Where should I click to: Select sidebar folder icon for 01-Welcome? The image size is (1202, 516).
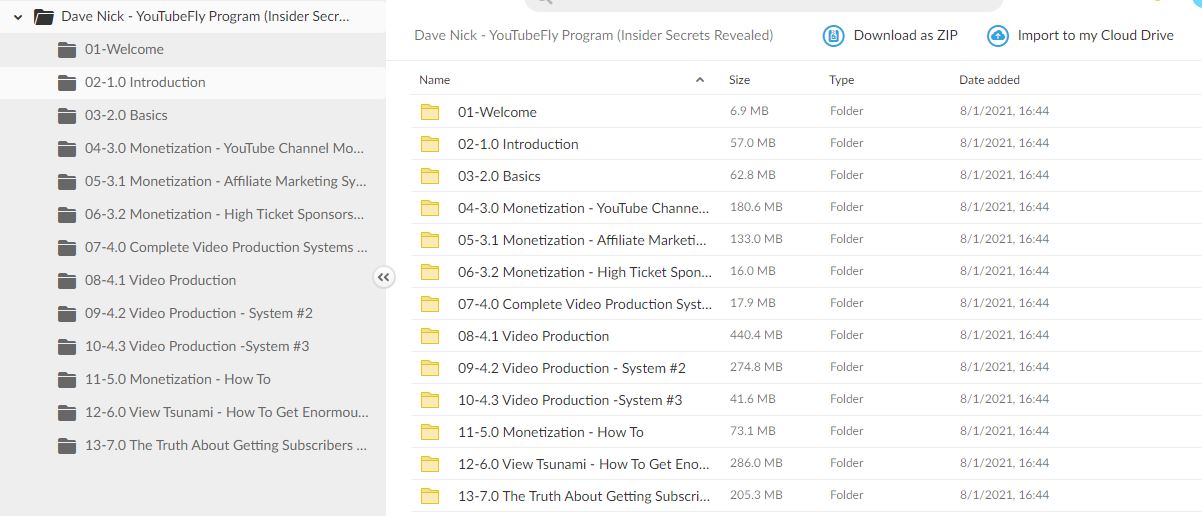(67, 49)
